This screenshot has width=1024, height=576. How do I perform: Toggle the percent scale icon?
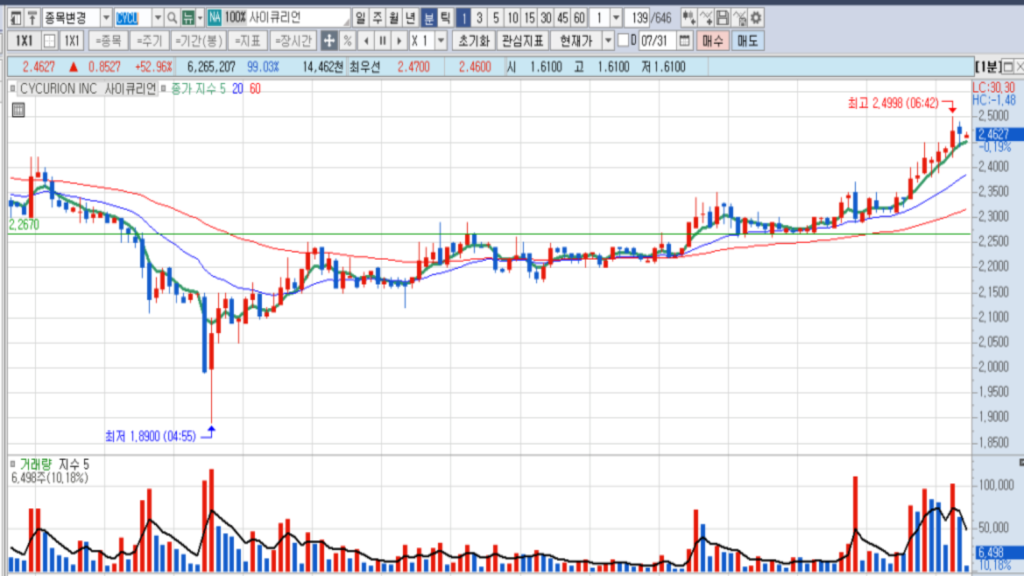[x=347, y=41]
